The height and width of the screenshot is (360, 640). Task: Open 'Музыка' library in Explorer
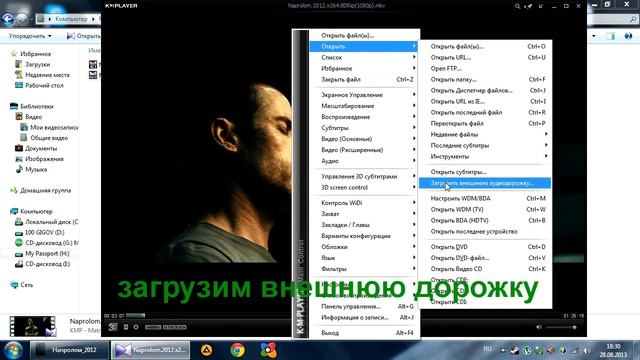coord(31,169)
